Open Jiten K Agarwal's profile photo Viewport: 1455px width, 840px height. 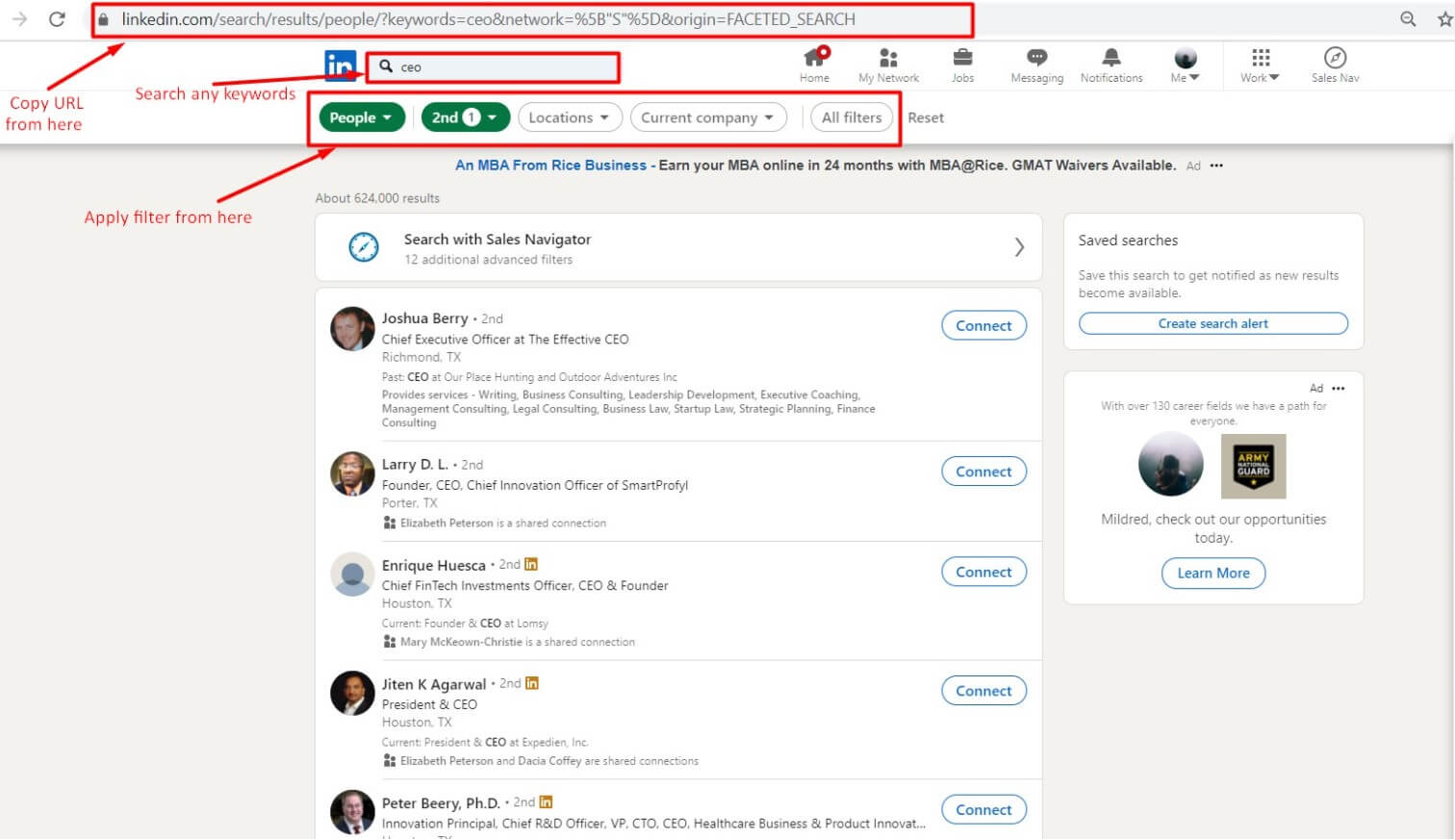click(352, 693)
